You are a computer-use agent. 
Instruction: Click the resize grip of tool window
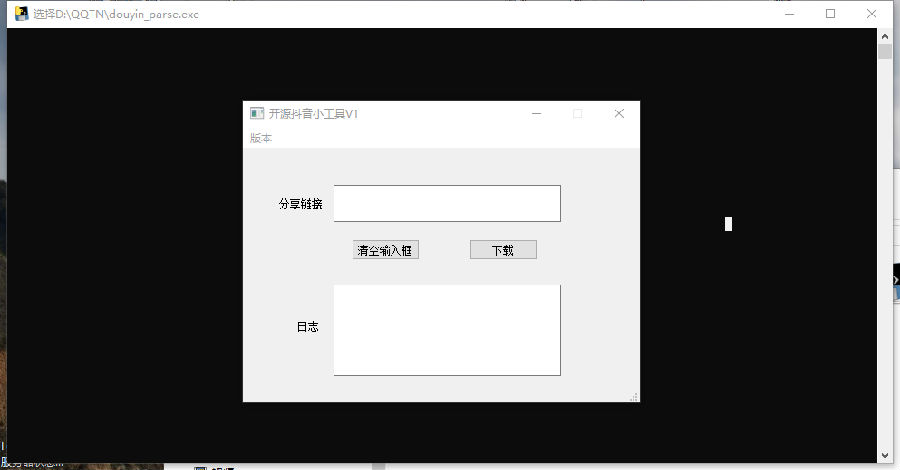tap(634, 397)
